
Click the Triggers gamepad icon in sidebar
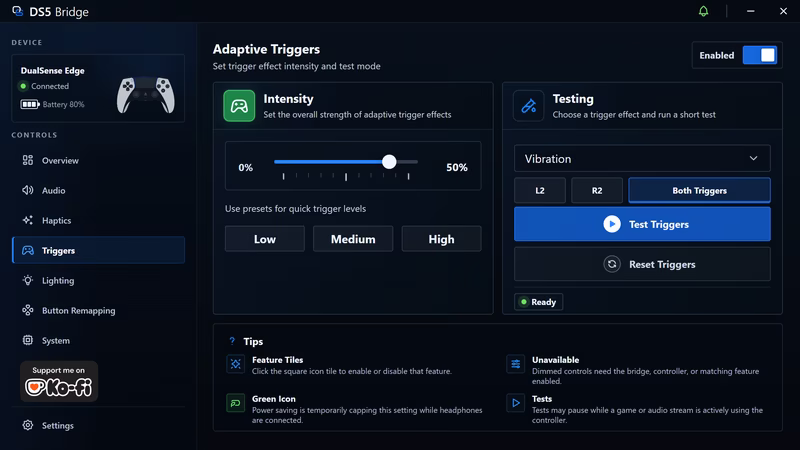(28, 251)
